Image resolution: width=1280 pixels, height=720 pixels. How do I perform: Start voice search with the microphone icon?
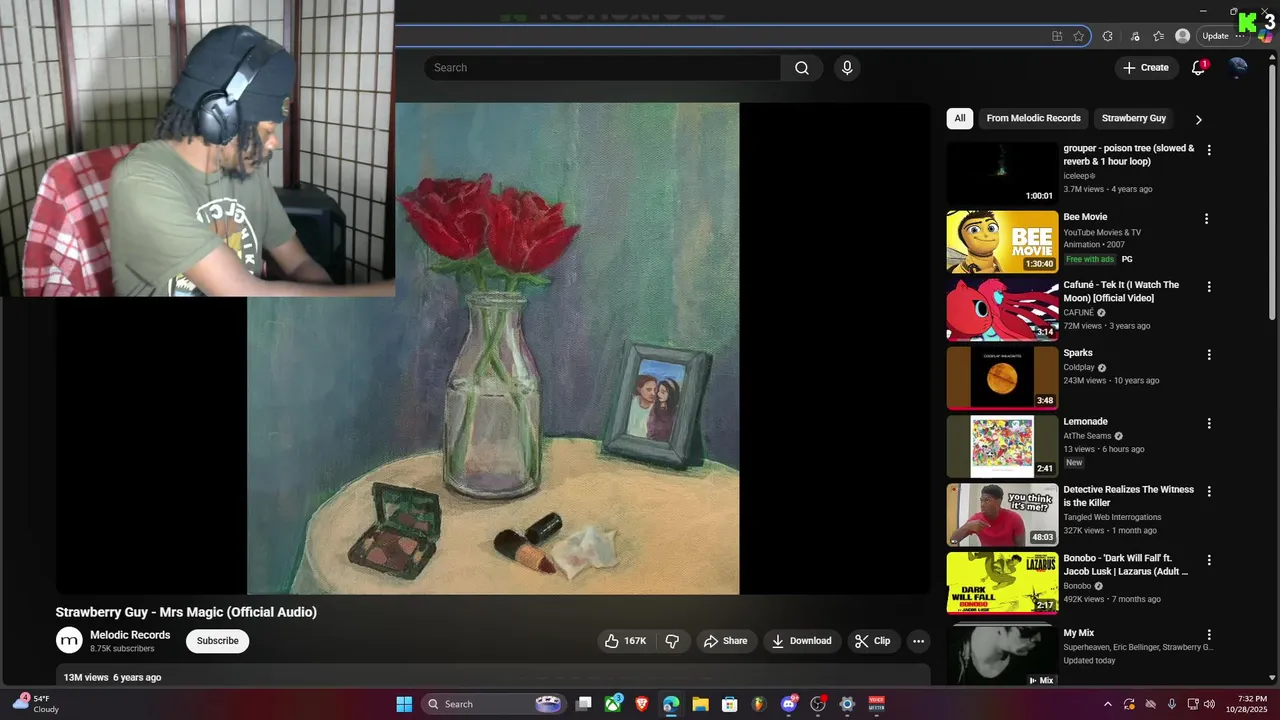click(x=847, y=68)
